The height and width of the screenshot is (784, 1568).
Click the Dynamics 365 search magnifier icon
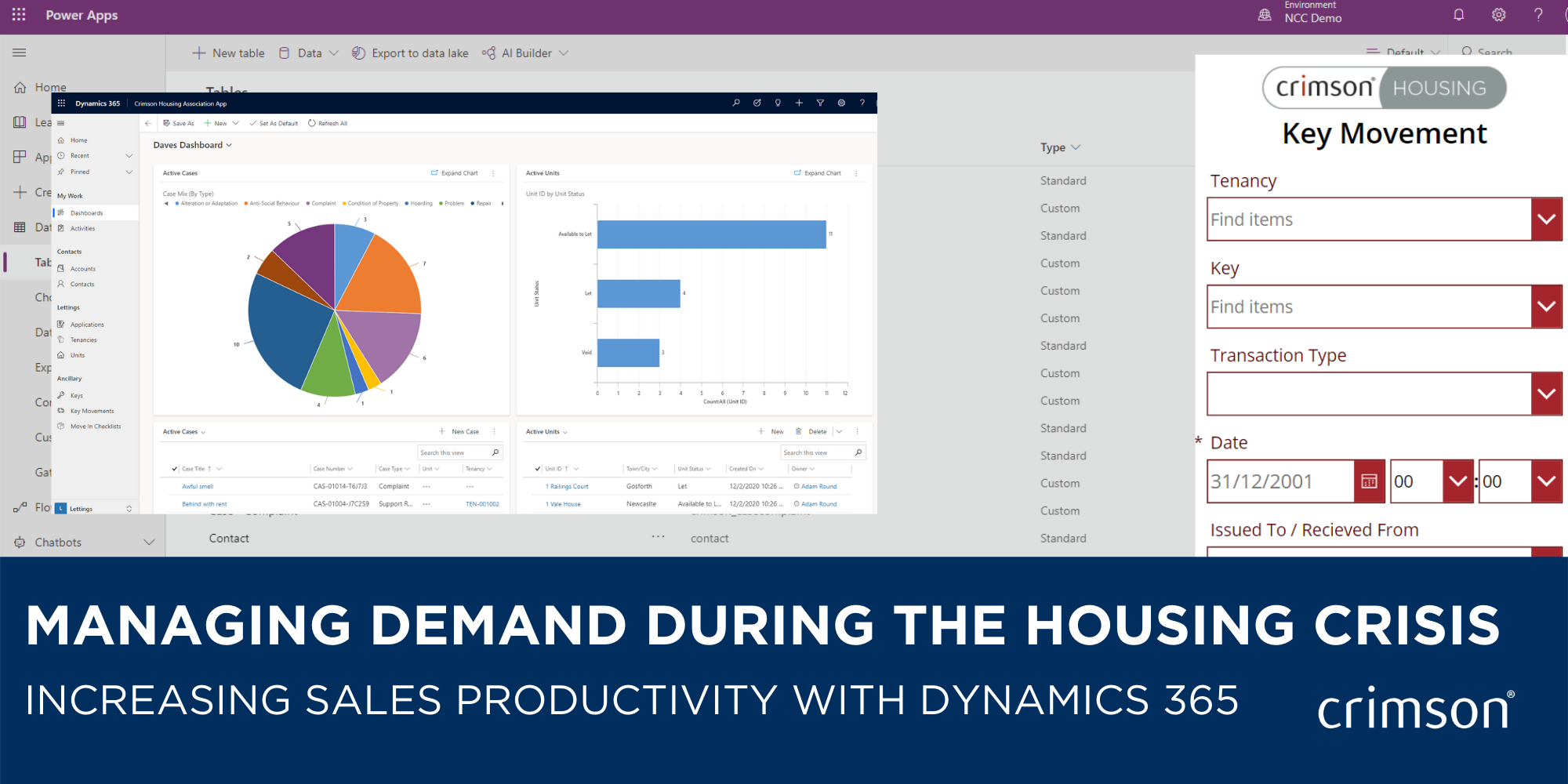[x=736, y=103]
